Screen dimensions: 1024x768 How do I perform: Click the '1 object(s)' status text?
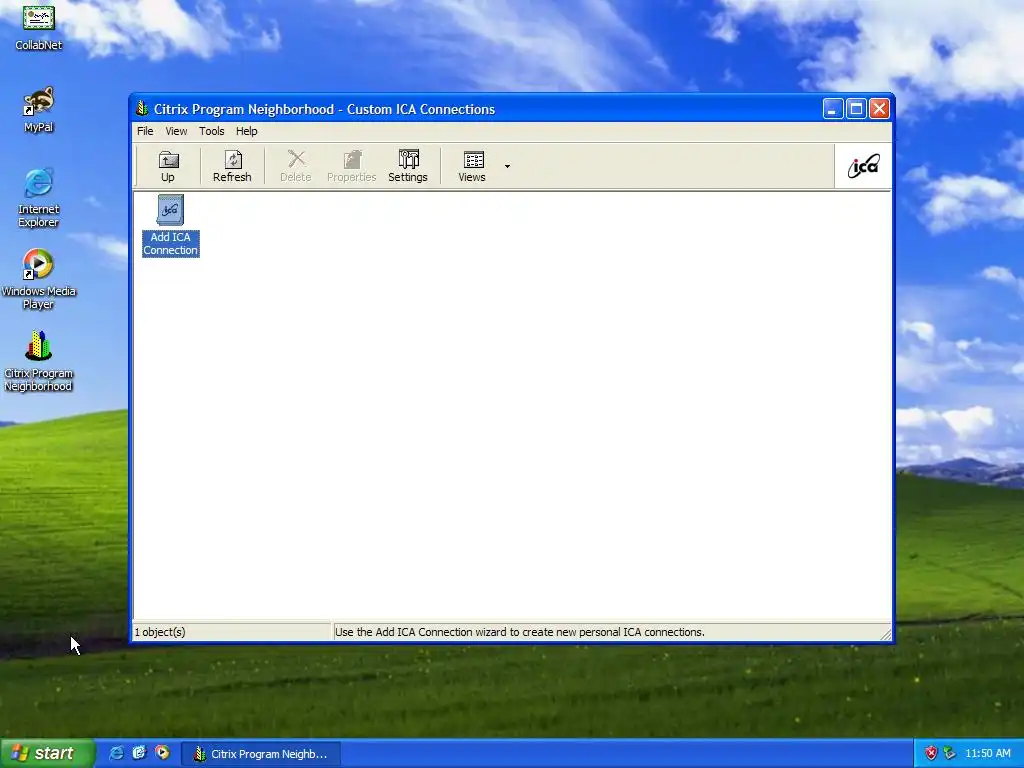click(160, 632)
